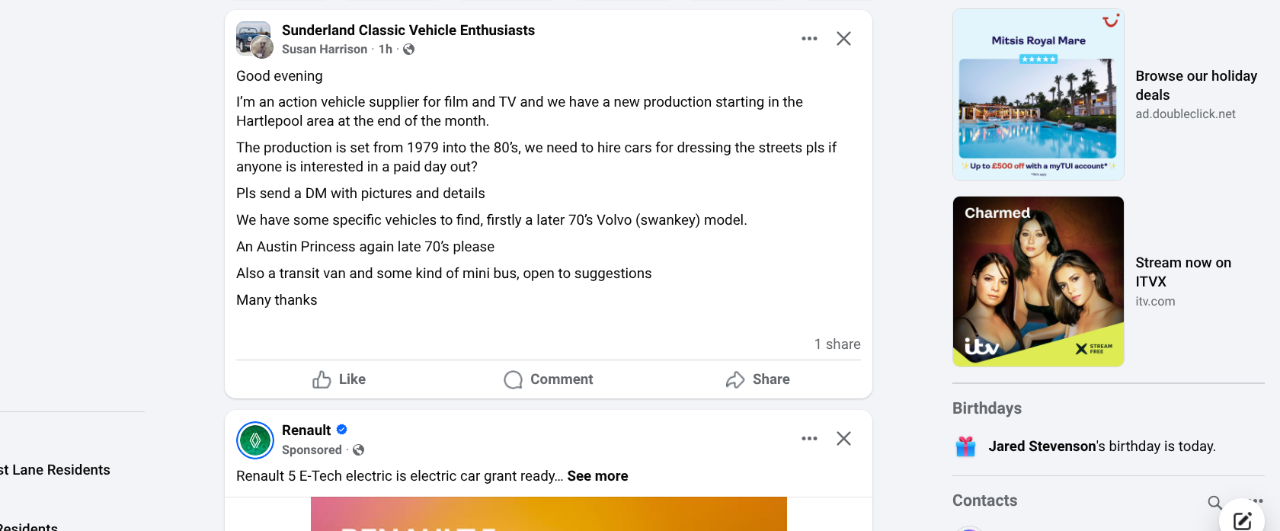Open the group profile picture thumbnail
This screenshot has width=1280, height=531.
(253, 39)
